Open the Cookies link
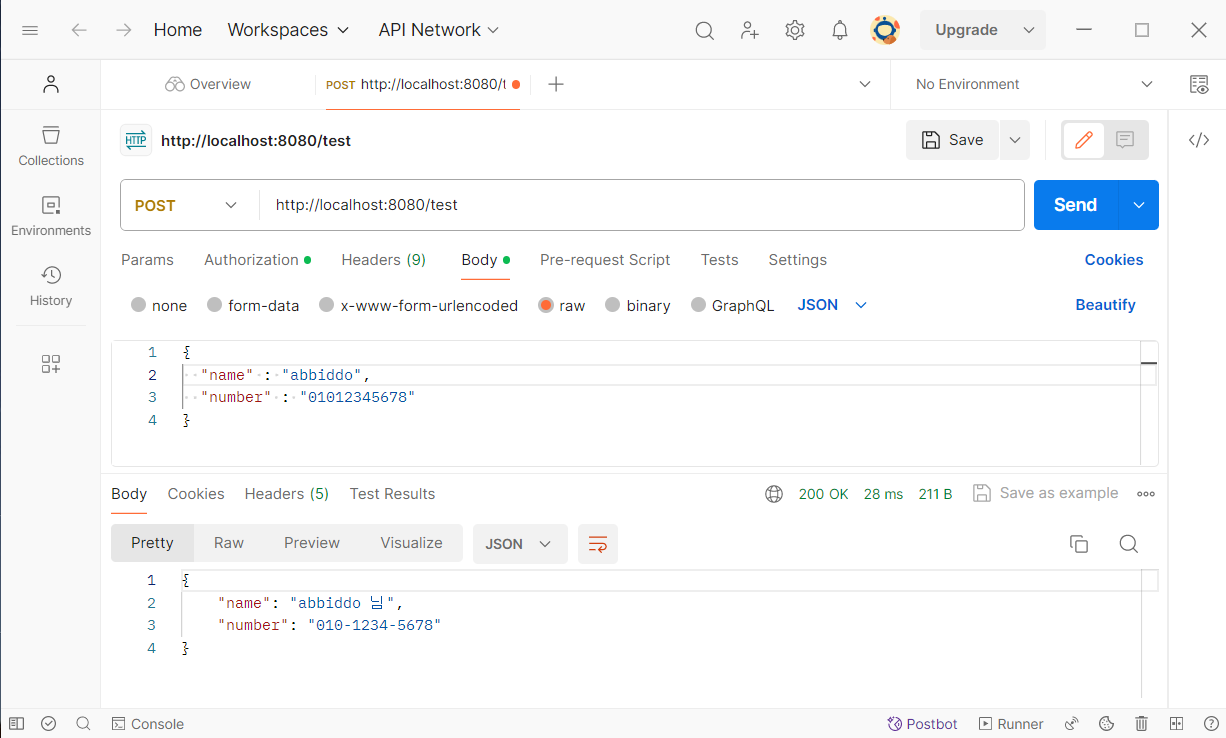This screenshot has height=738, width=1226. tap(1114, 260)
